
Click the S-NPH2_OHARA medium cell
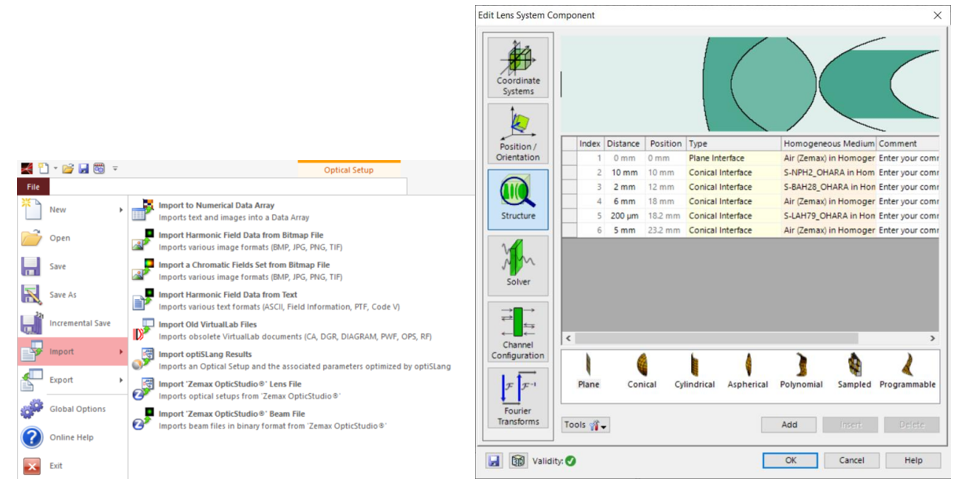829,173
